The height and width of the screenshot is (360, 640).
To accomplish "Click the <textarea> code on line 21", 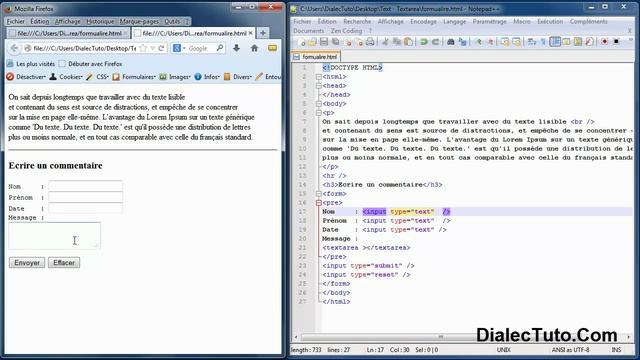I will pos(366,248).
